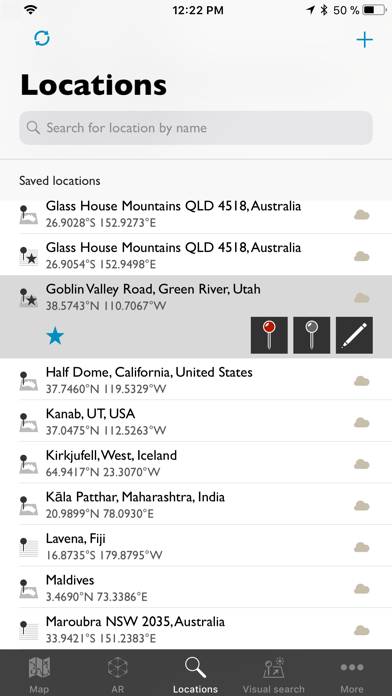Image resolution: width=392 pixels, height=696 pixels.
Task: Tap cloud icon next to Half Dome
Action: coord(362,381)
